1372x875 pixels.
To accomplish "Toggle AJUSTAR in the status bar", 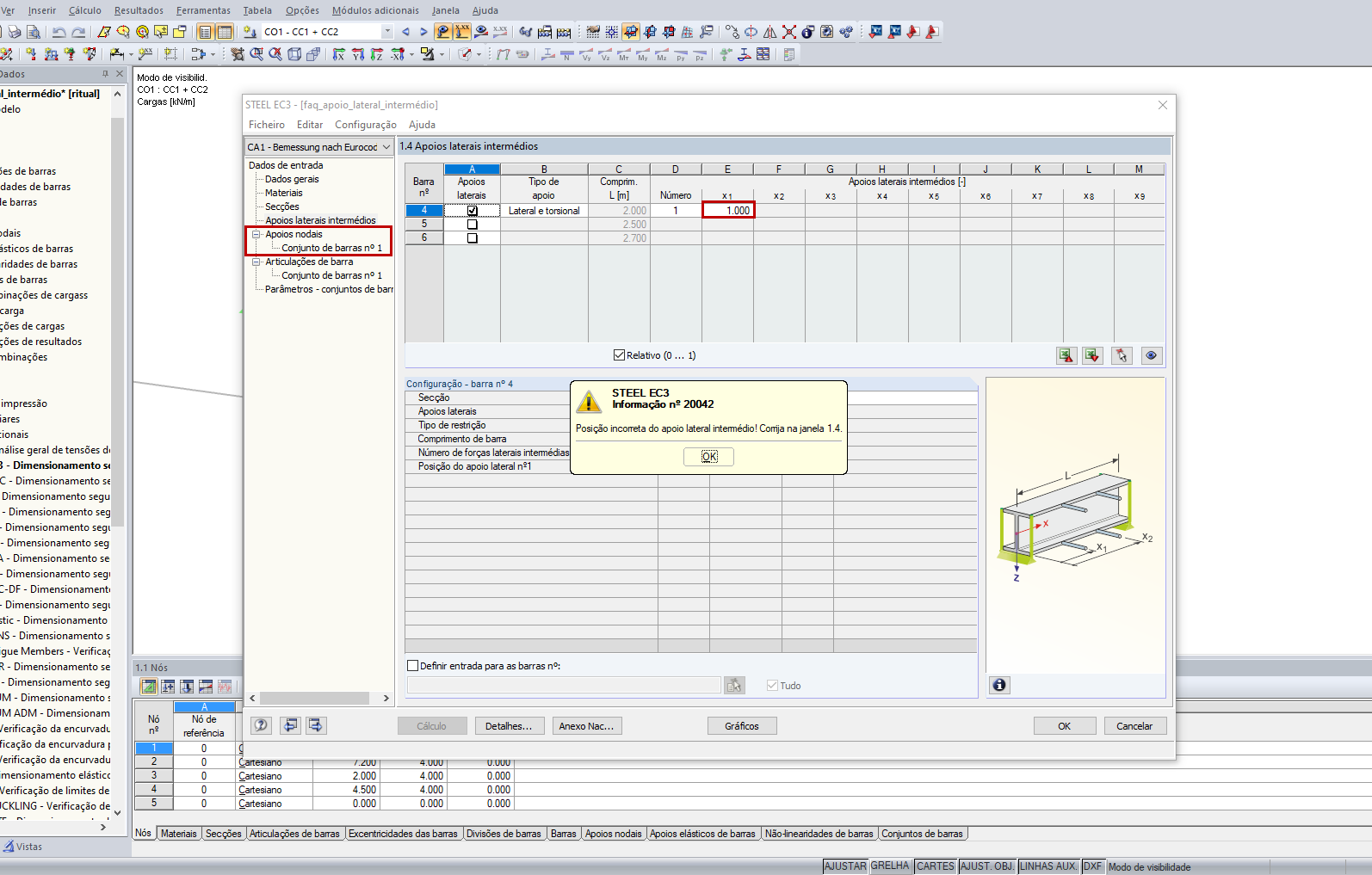I will 845,866.
